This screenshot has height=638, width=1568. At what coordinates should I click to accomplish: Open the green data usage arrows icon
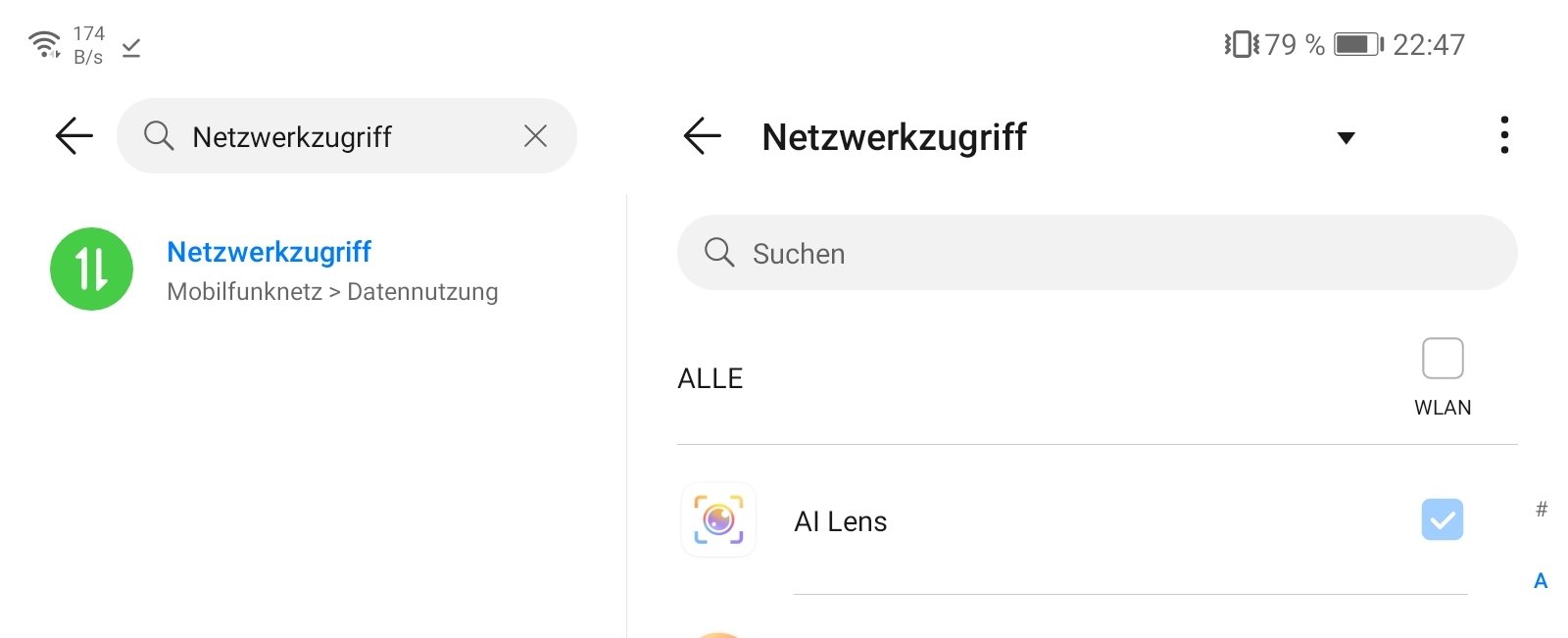click(x=91, y=270)
